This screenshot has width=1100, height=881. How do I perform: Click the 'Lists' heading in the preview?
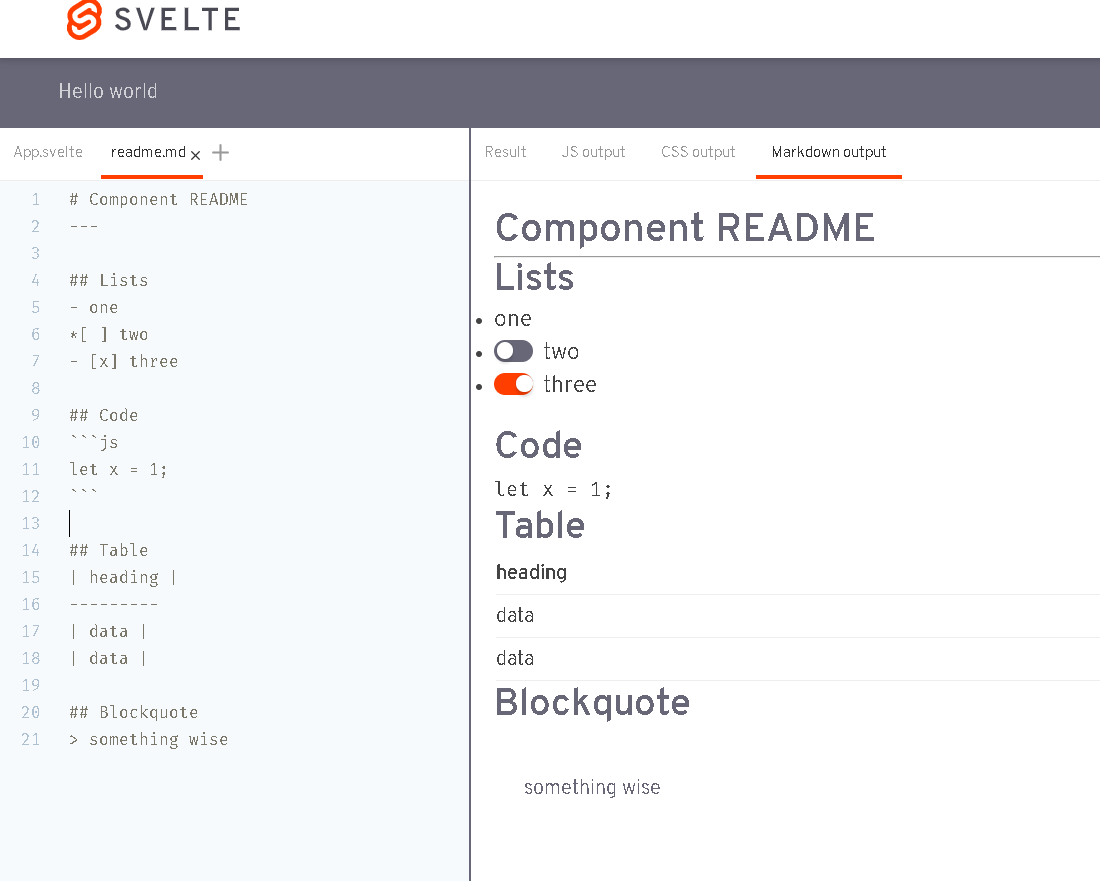click(534, 278)
